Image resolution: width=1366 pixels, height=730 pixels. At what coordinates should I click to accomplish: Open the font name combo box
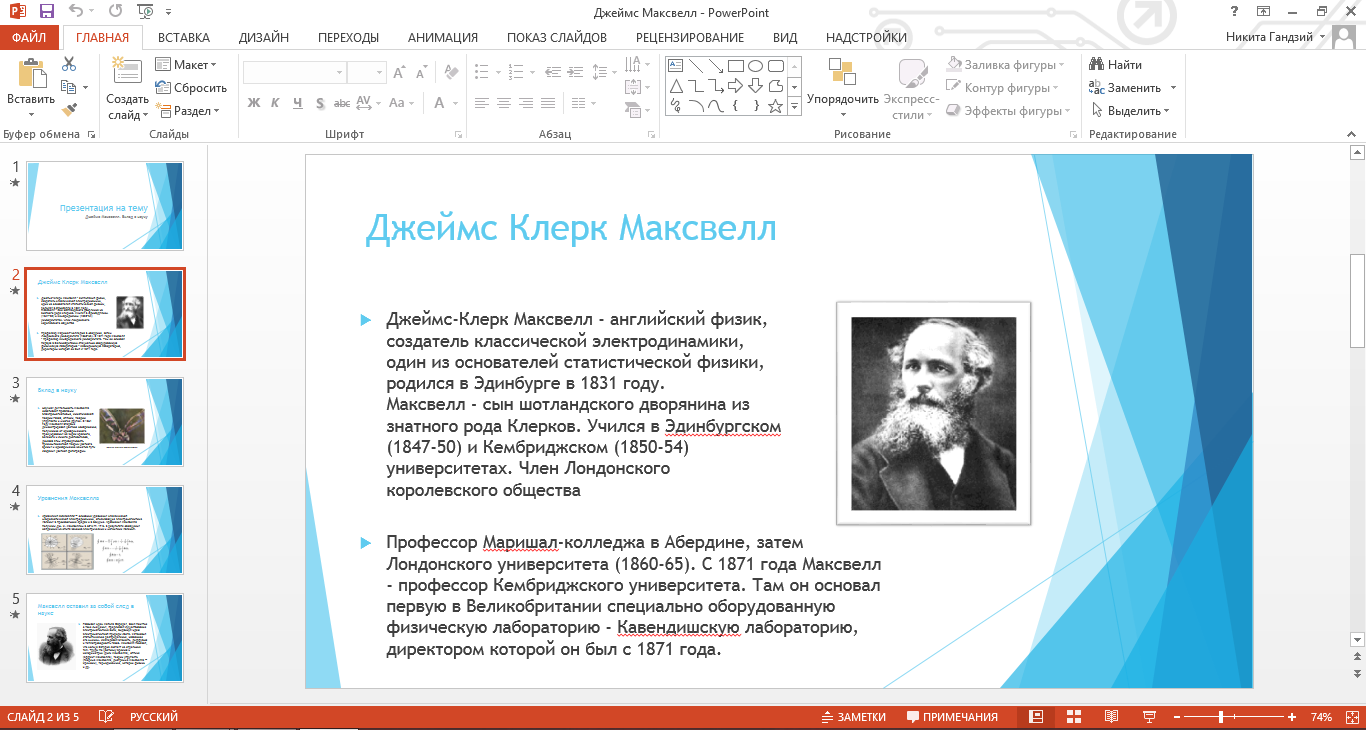point(294,72)
